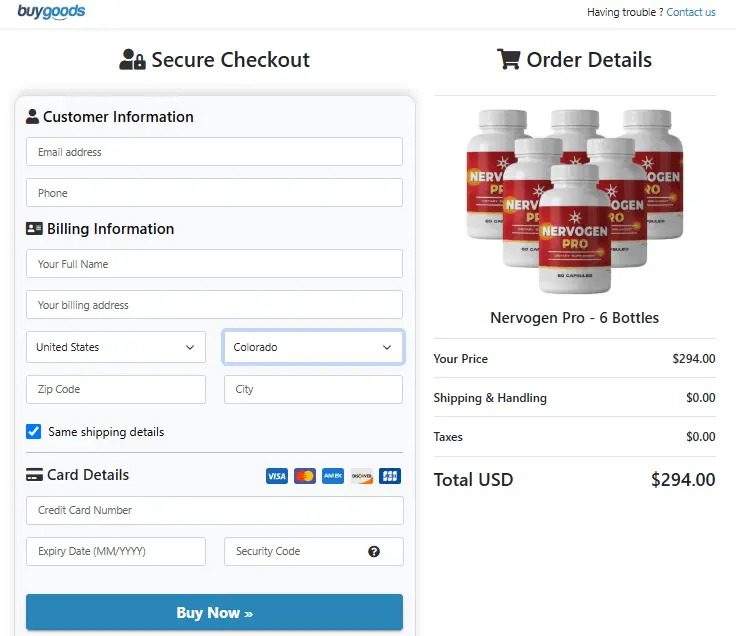Click the Discover card icon
The width and height of the screenshot is (736, 636).
click(361, 476)
